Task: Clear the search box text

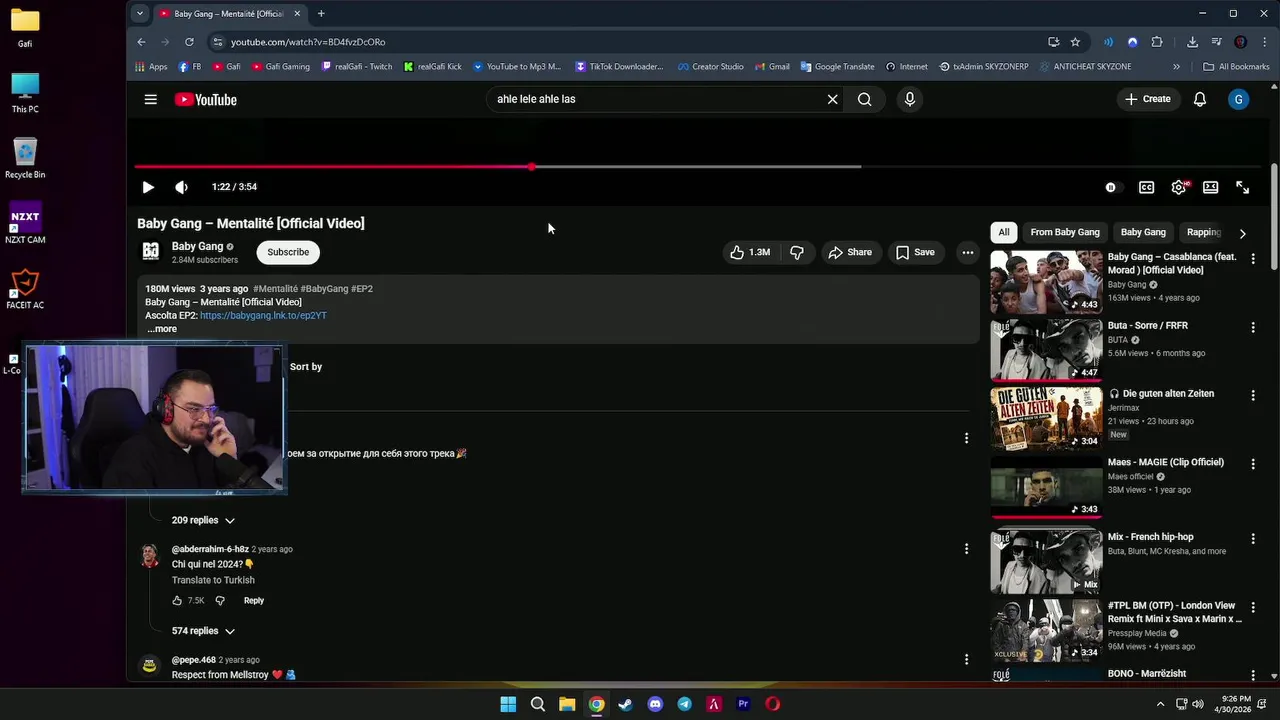Action: tap(832, 99)
